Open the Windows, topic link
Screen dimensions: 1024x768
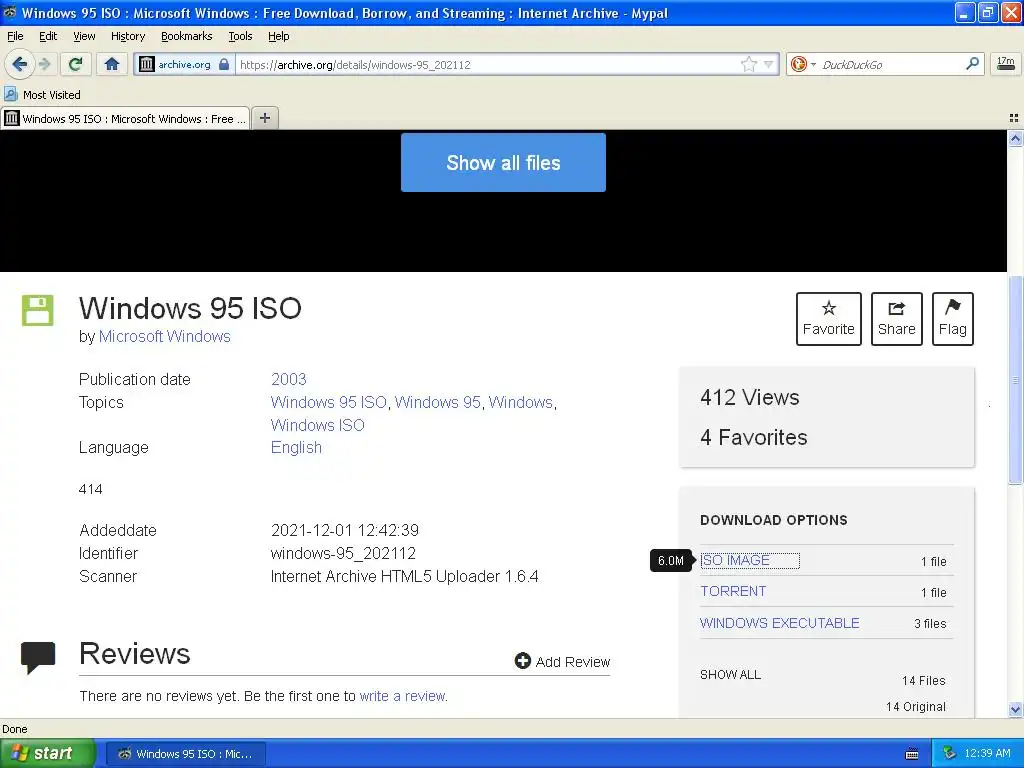tap(520, 402)
